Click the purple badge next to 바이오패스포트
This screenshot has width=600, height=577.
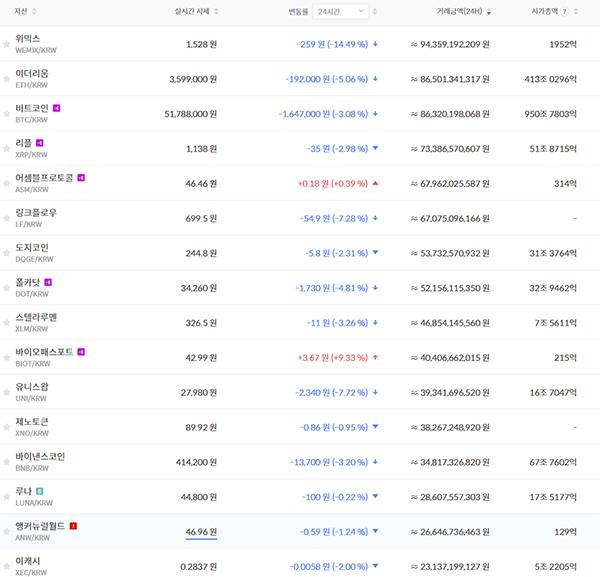81,351
